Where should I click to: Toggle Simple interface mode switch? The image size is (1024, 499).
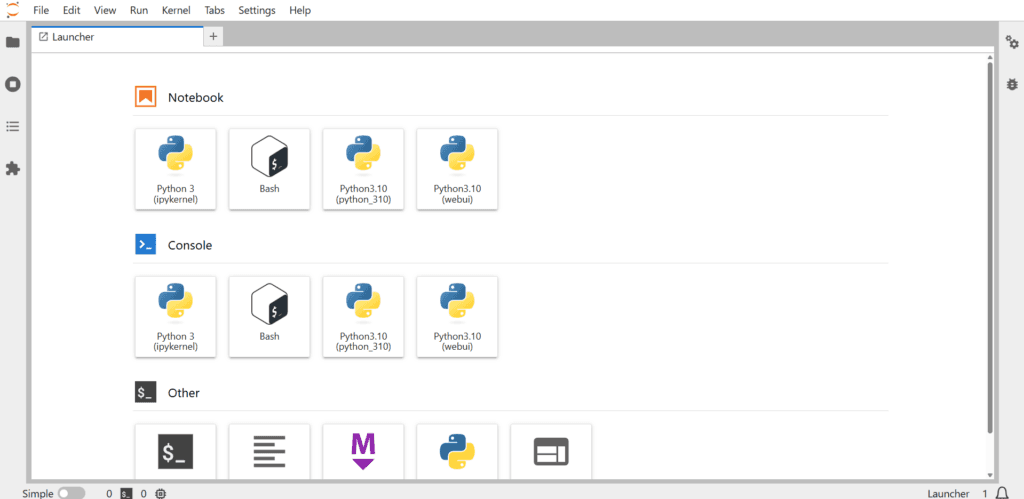71,493
